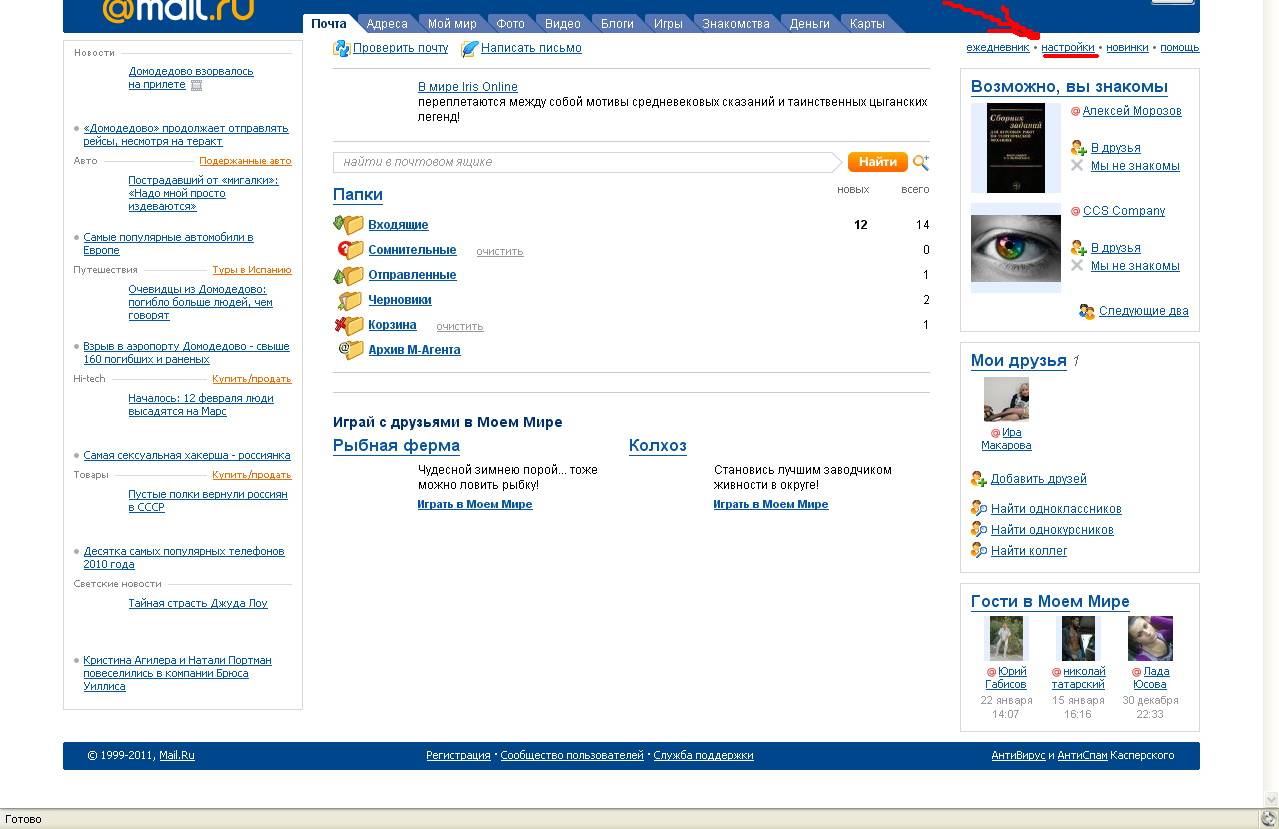
Task: Open news Тайная страсть Джуда Лоу
Action: click(x=198, y=604)
